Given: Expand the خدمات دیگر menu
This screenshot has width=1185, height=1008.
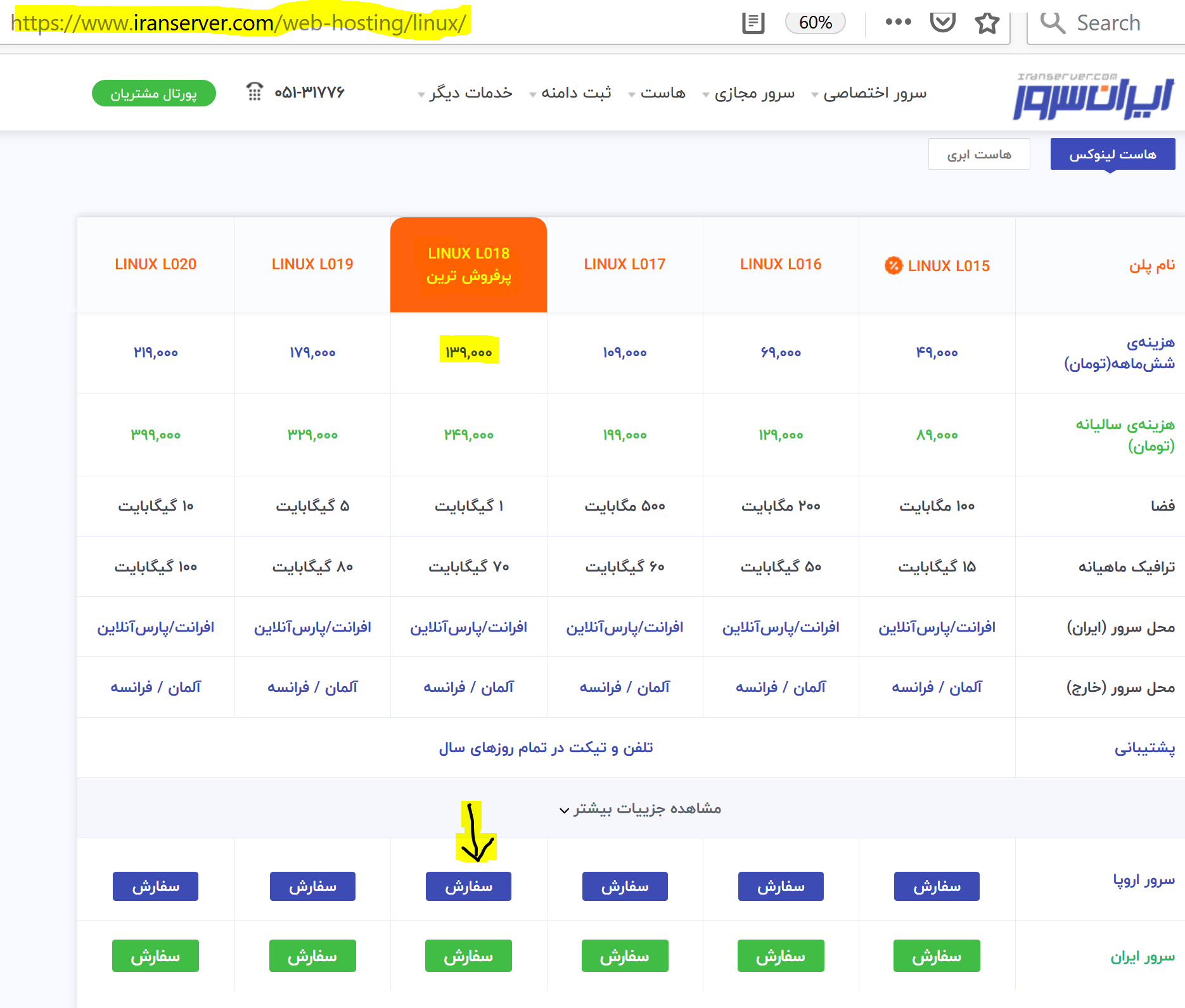Looking at the screenshot, I should [x=465, y=93].
